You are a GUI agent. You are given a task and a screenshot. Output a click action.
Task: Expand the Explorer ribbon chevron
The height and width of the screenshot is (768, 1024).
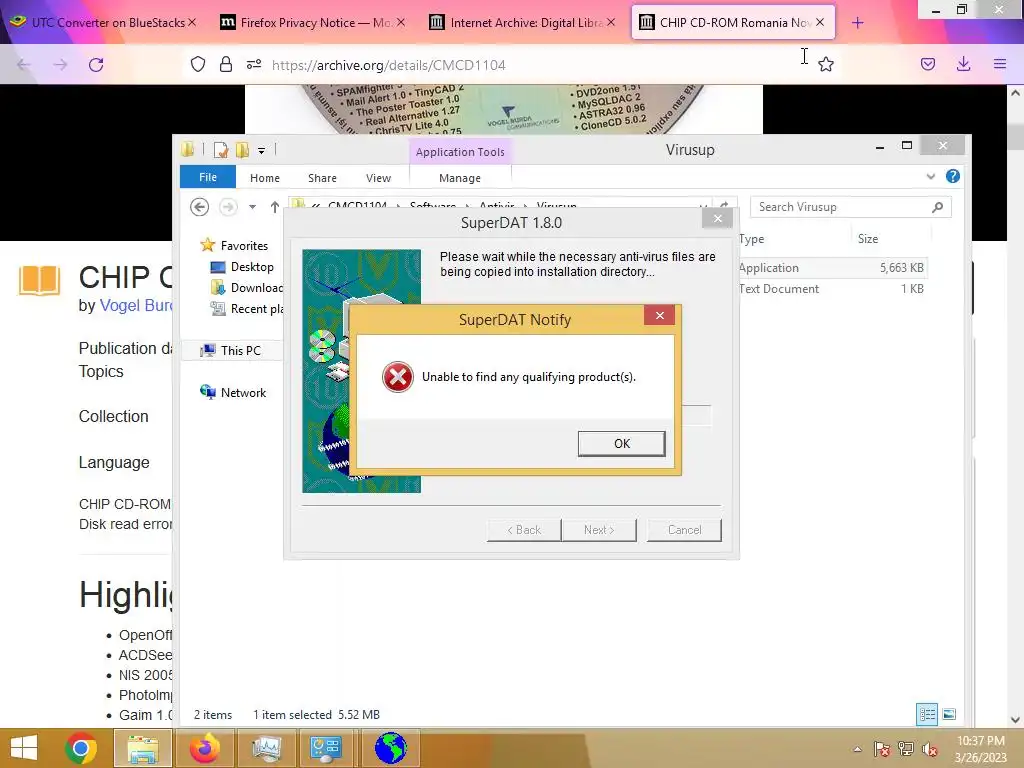pyautogui.click(x=931, y=176)
